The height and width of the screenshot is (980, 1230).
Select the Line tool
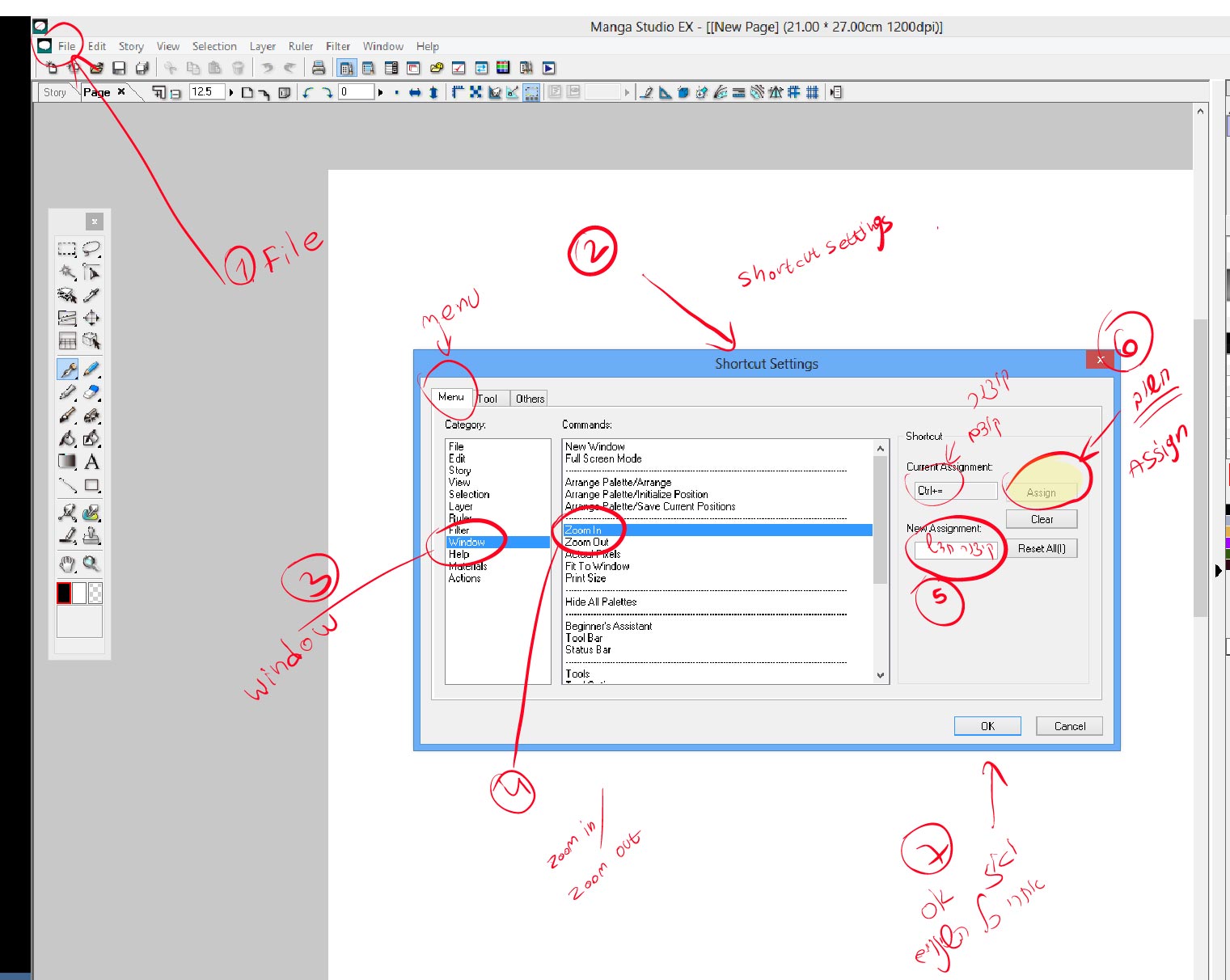[67, 485]
